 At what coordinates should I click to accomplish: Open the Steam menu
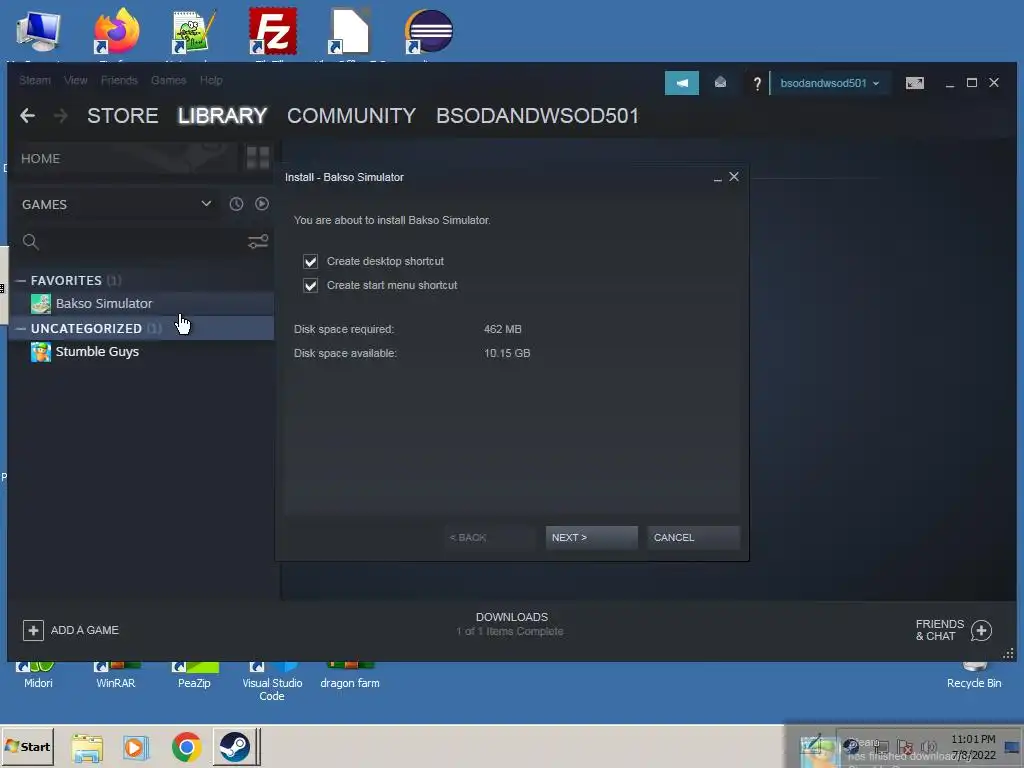click(35, 80)
